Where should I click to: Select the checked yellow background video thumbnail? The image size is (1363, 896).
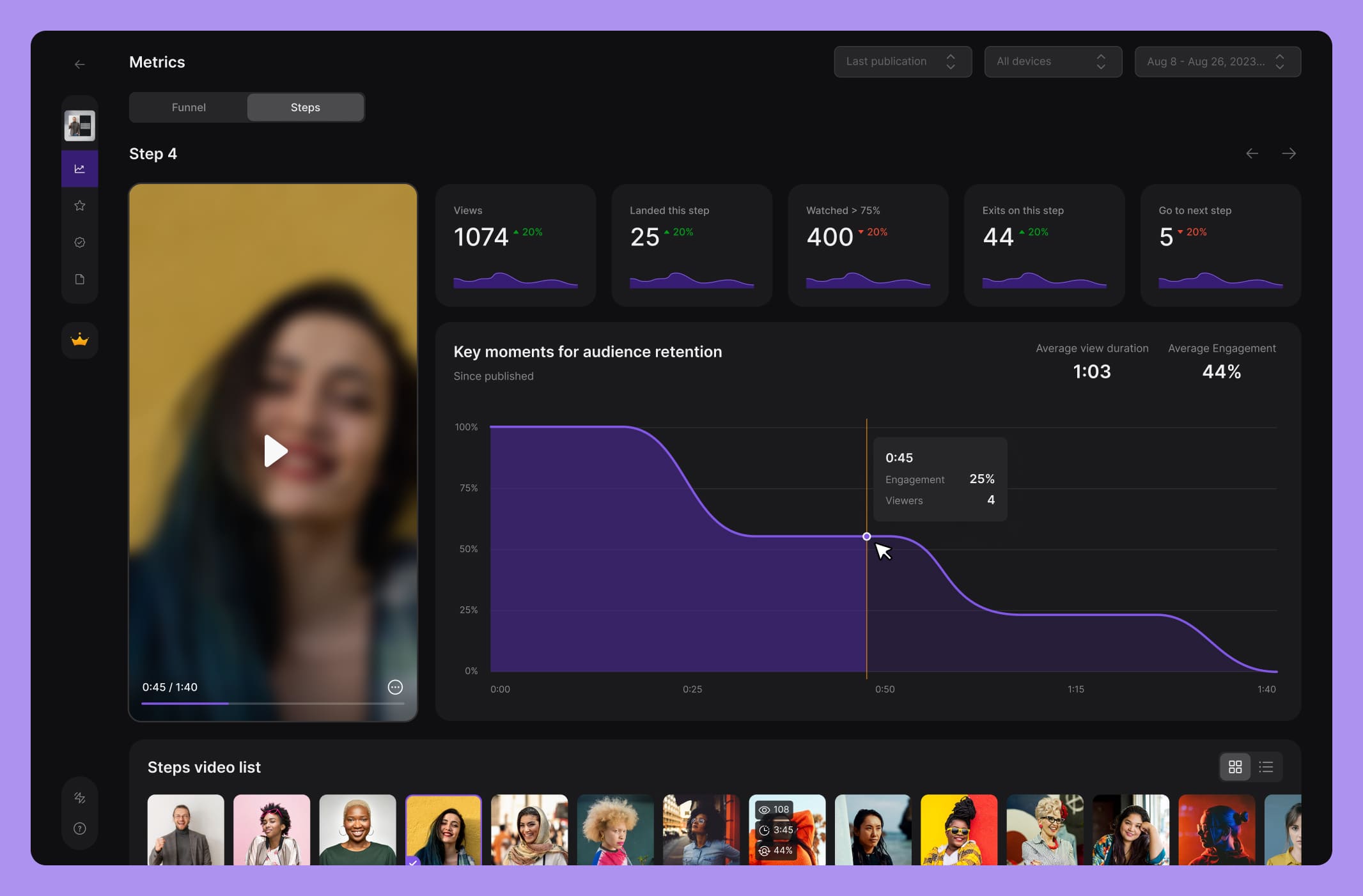point(443,830)
